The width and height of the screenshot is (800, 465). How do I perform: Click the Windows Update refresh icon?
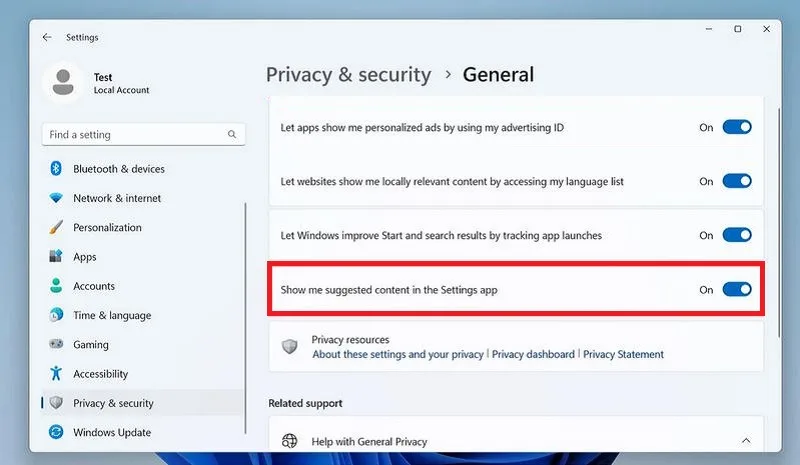56,432
